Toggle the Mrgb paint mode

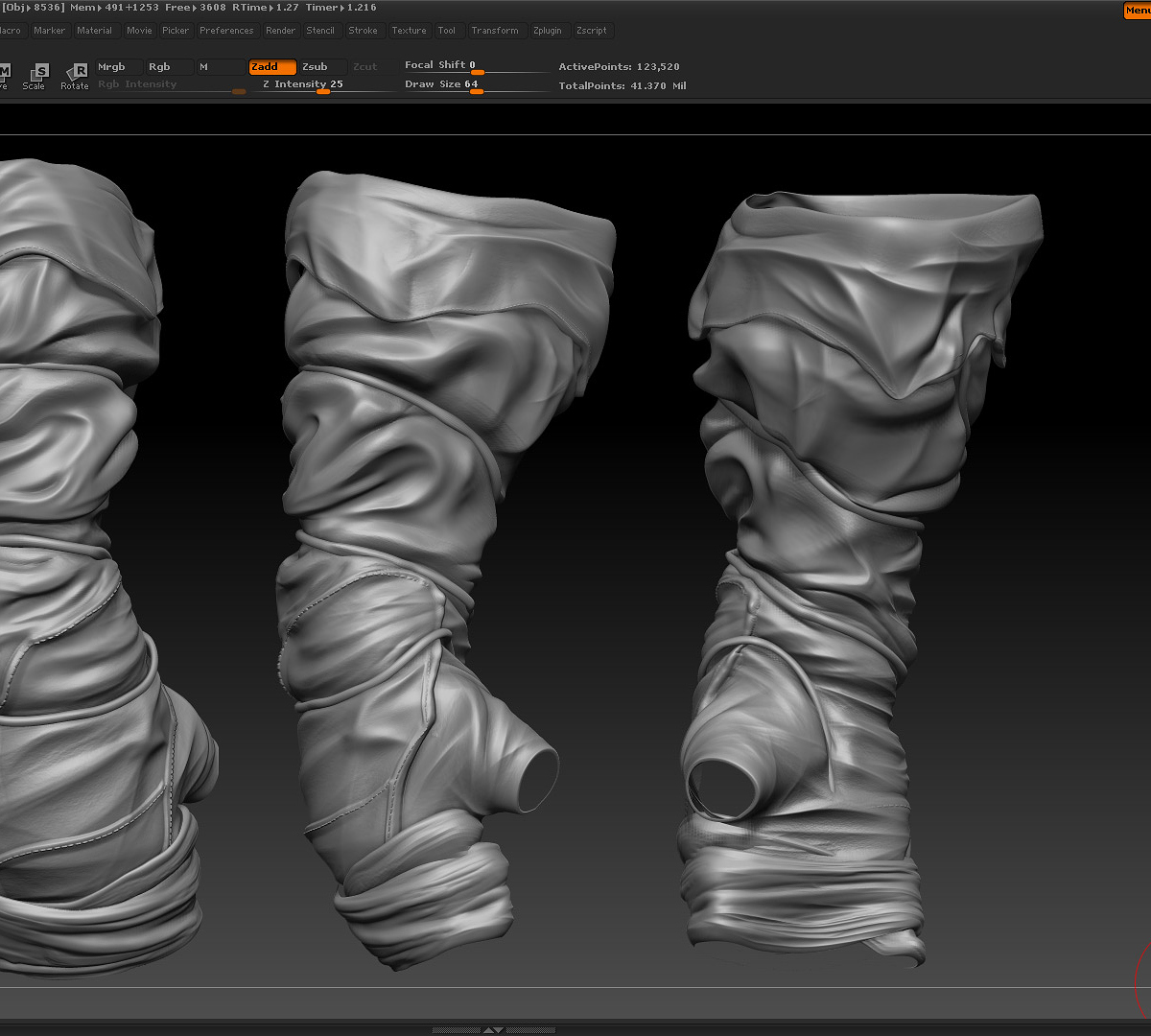point(119,67)
